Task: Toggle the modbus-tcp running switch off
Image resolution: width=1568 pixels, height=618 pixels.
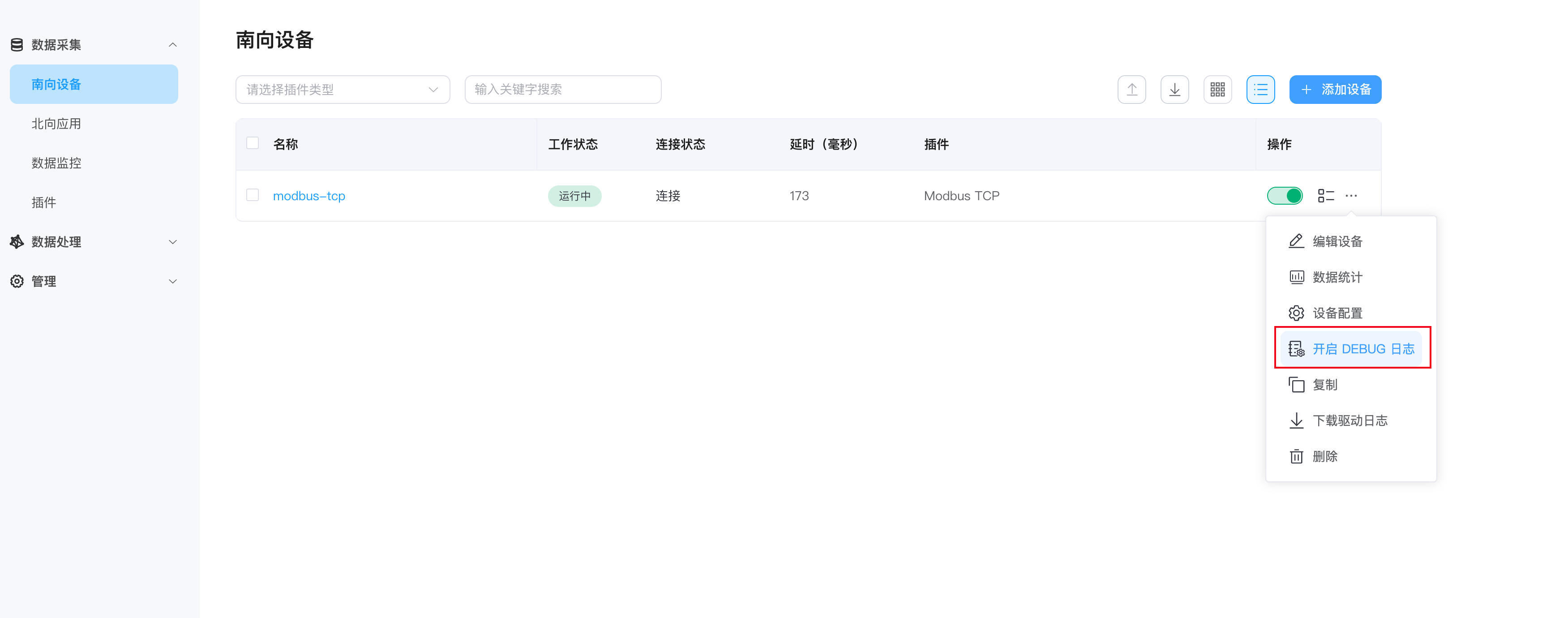Action: [x=1284, y=195]
